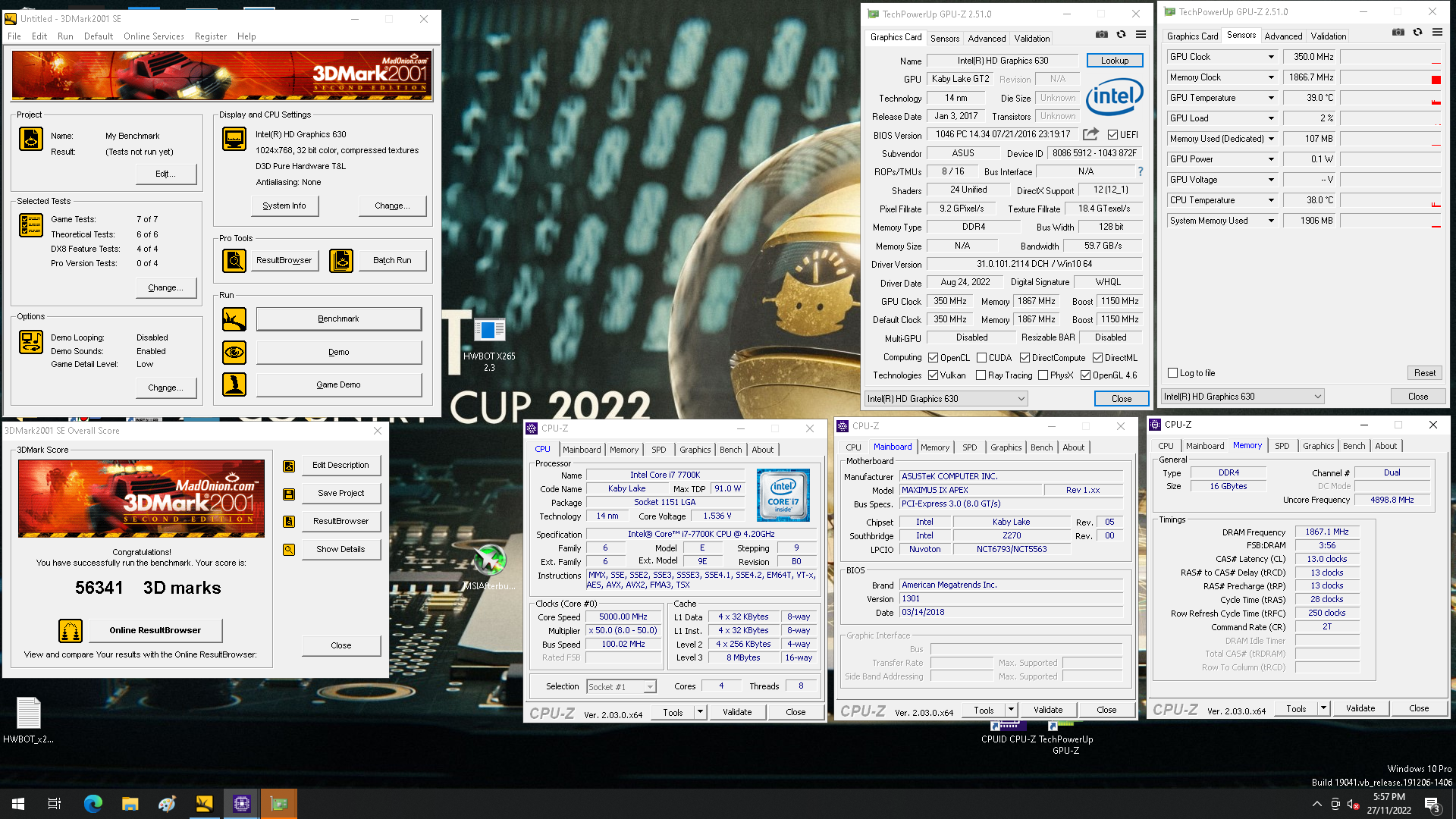
Task: Expand the GPU Clock sensor dropdown
Action: click(1271, 57)
